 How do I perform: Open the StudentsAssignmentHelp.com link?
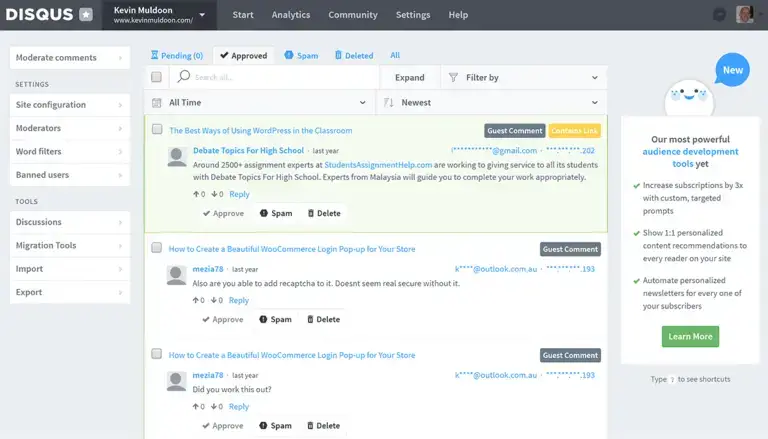[378, 165]
